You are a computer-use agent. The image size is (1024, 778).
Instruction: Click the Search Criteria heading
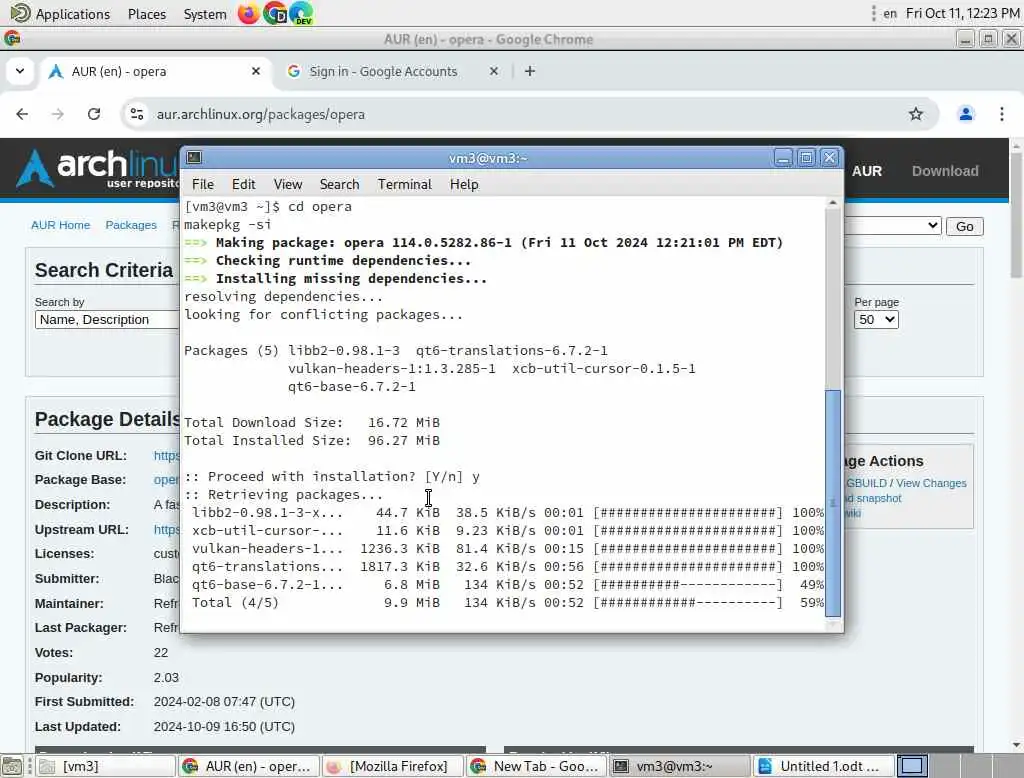[x=104, y=270]
